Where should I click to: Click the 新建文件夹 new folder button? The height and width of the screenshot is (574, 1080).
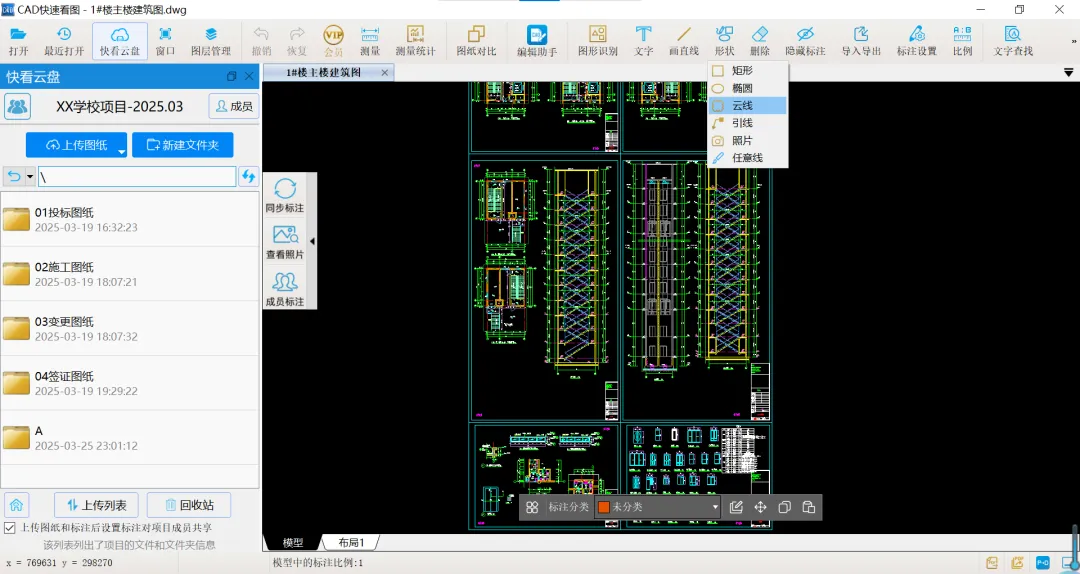pyautogui.click(x=183, y=145)
